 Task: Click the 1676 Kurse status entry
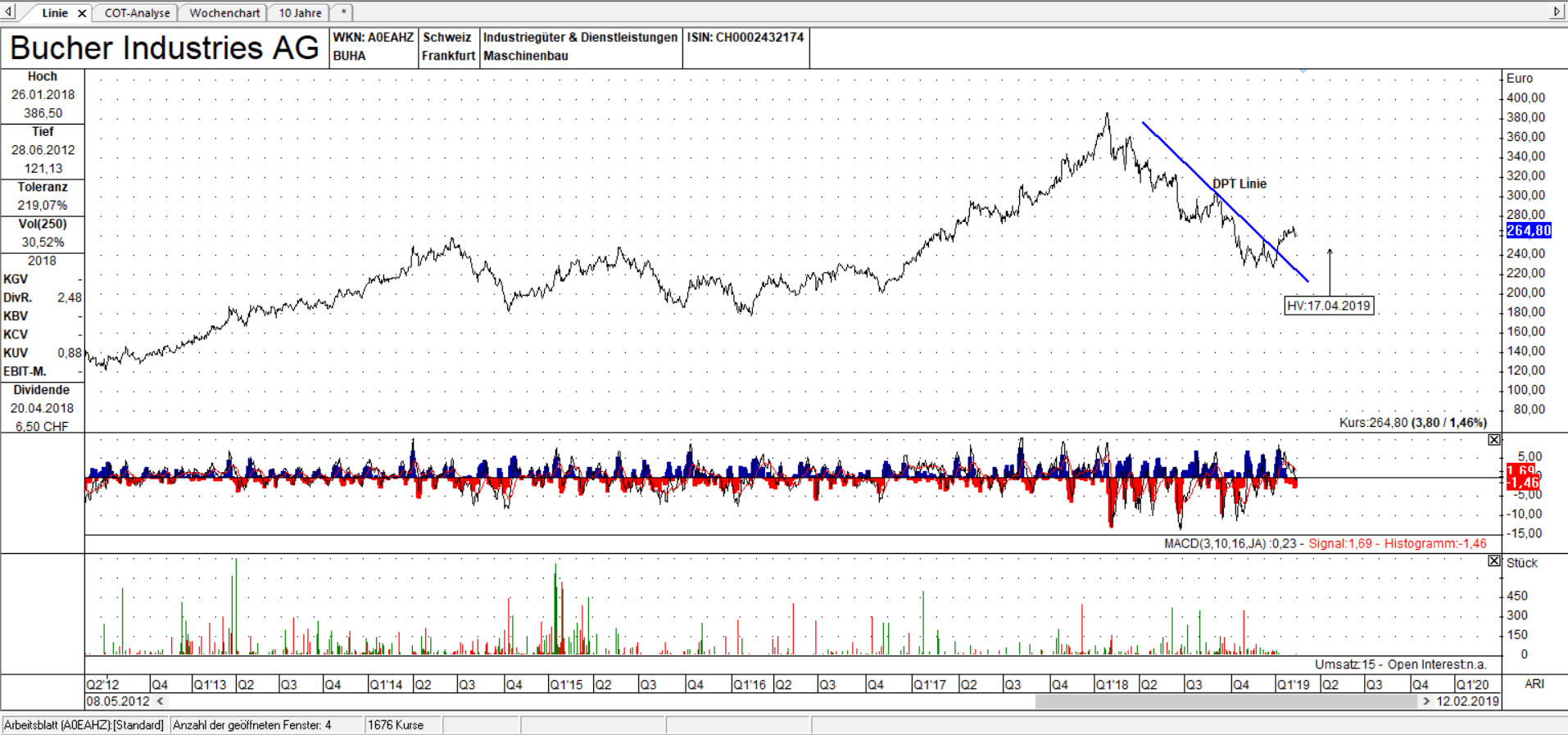(396, 725)
